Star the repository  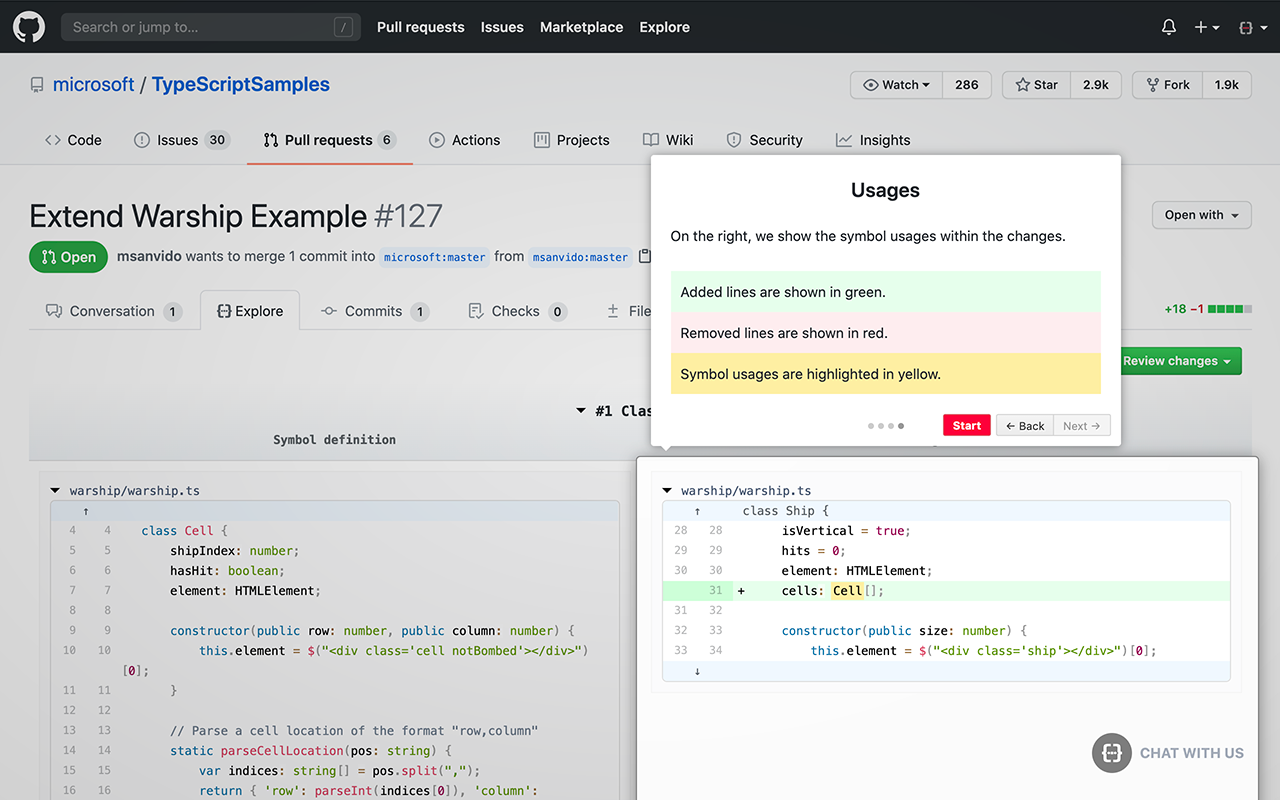1036,85
